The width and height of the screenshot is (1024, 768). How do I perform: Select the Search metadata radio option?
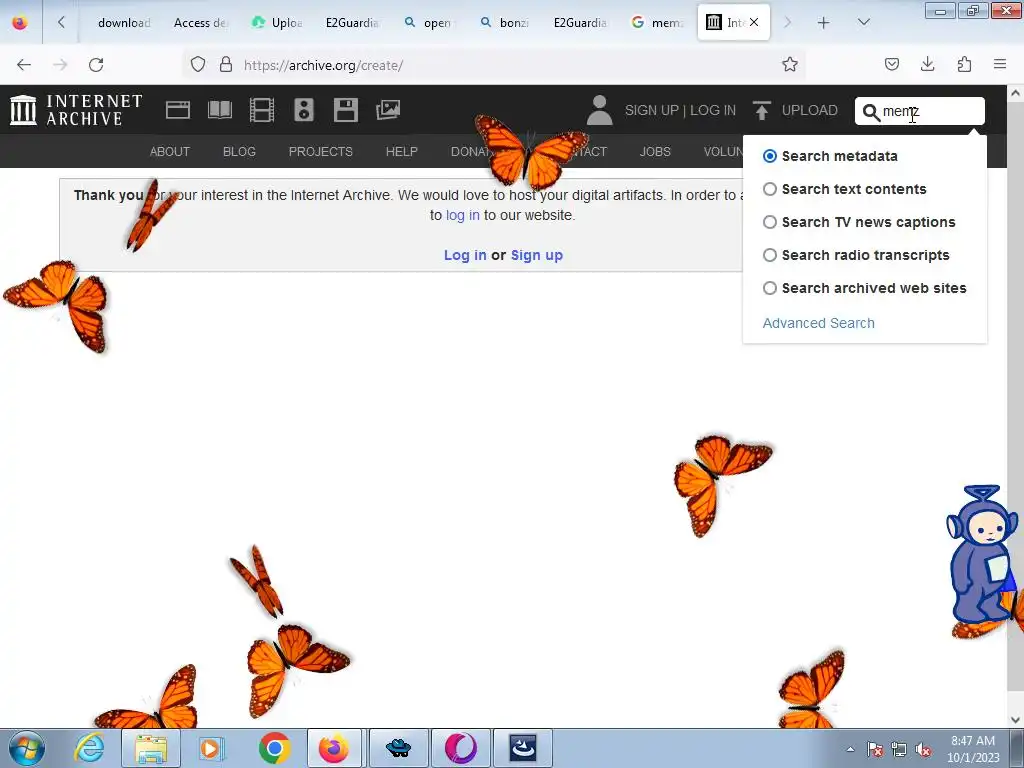(770, 156)
